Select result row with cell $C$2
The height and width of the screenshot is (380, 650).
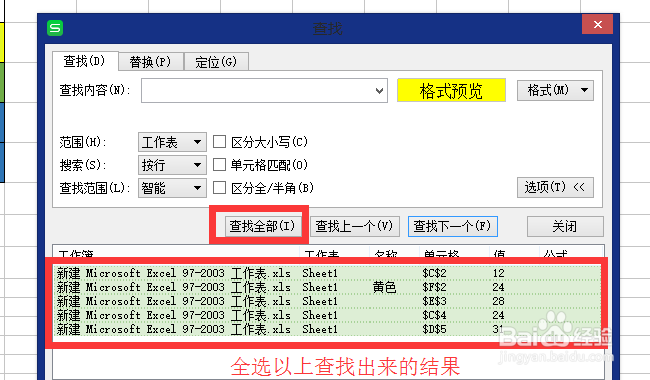coord(327,273)
